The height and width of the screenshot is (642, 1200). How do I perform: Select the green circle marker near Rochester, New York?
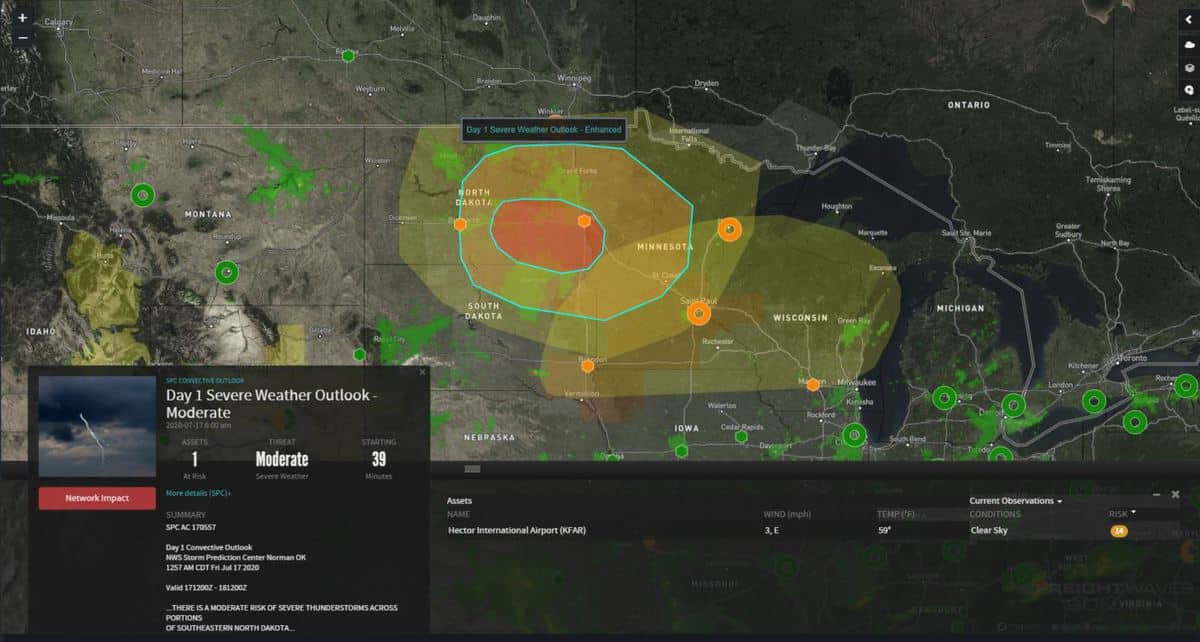coord(1186,386)
